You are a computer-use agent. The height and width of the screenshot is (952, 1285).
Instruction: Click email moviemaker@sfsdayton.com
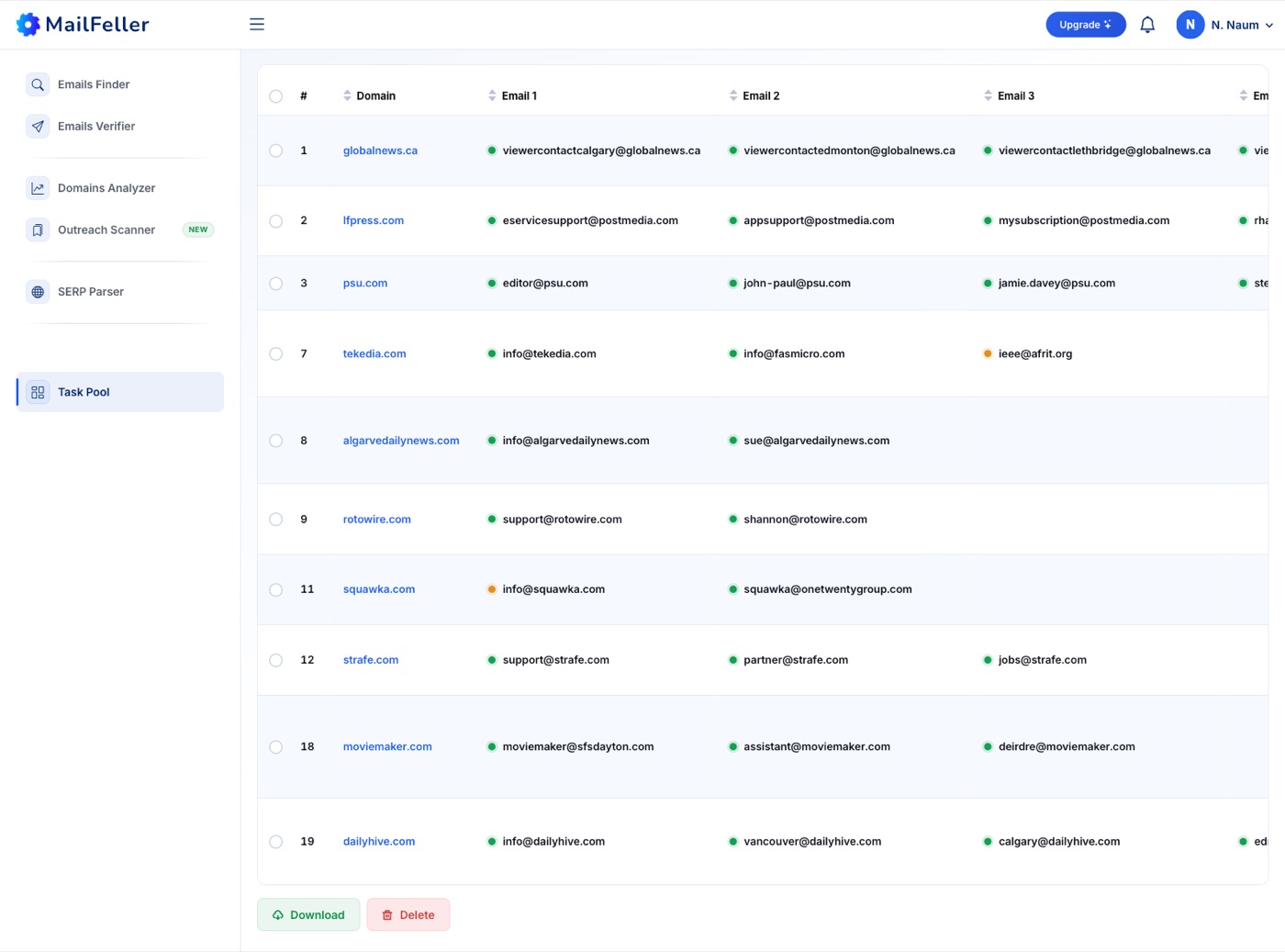pyautogui.click(x=578, y=747)
